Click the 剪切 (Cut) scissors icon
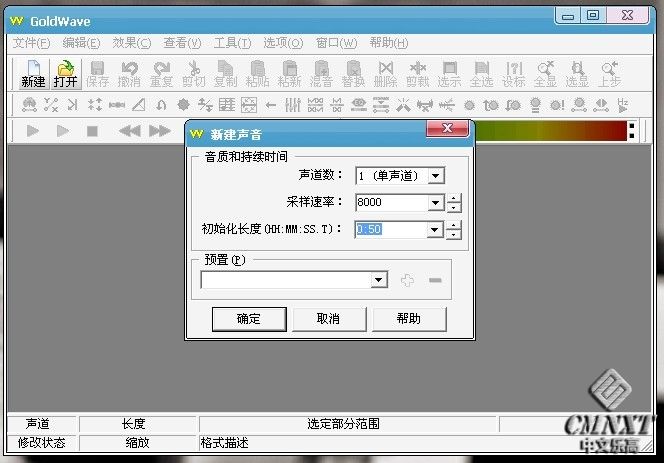The image size is (664, 463). click(x=194, y=74)
